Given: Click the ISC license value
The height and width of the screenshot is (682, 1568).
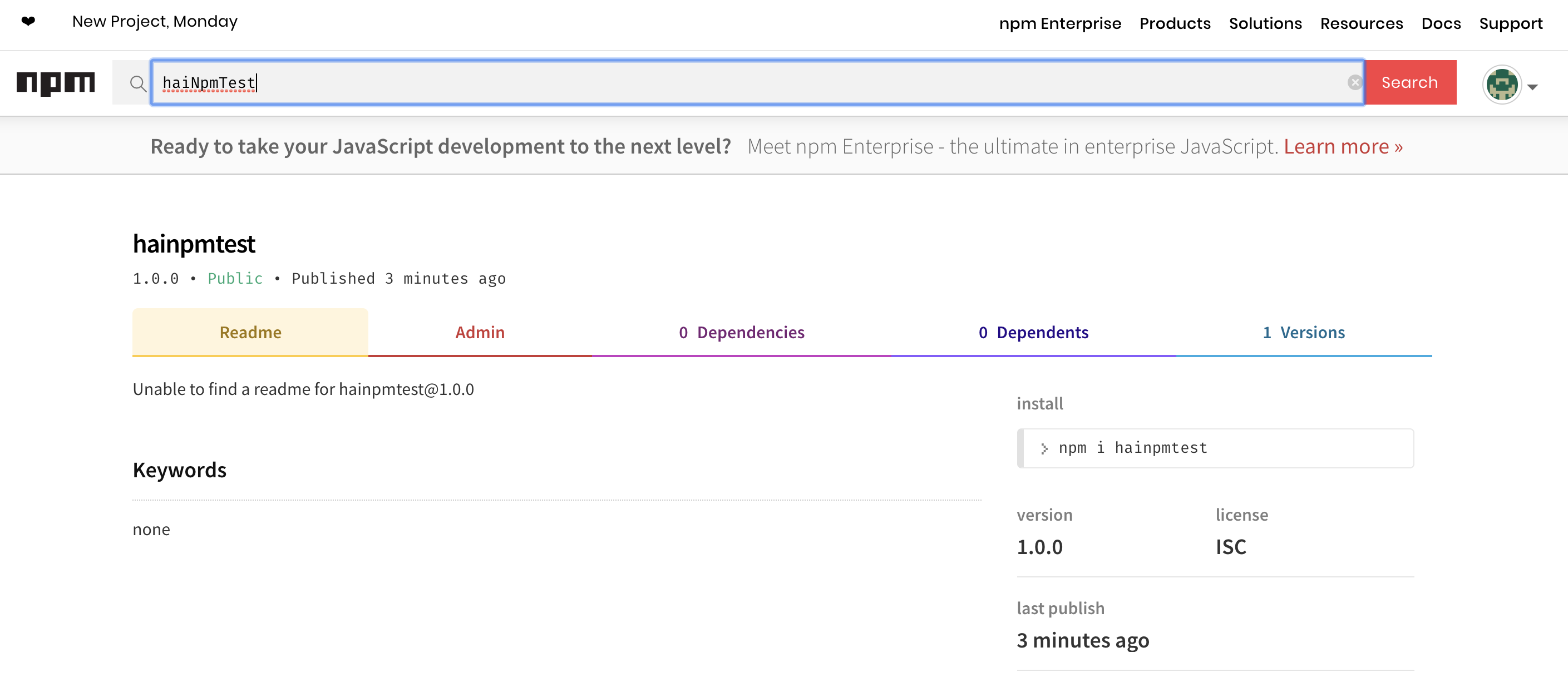Looking at the screenshot, I should [x=1231, y=547].
